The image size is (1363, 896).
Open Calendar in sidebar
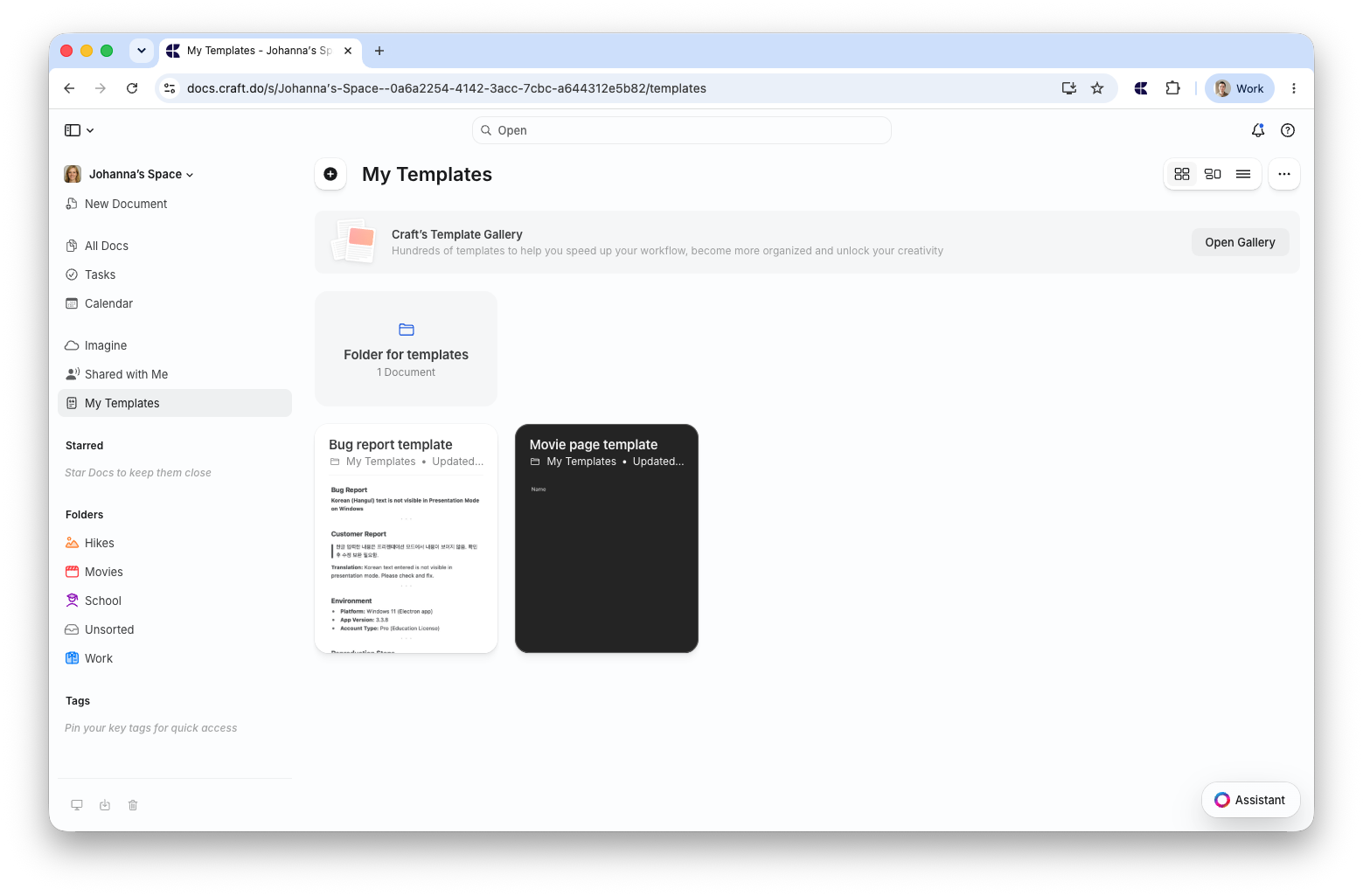(x=175, y=303)
